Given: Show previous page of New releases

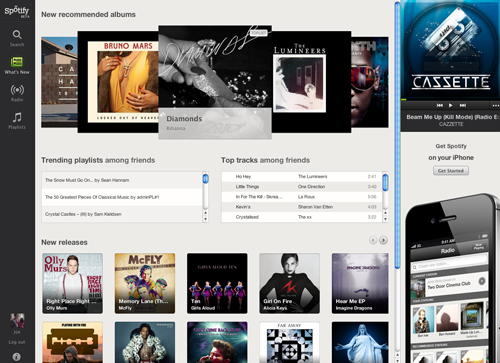Looking at the screenshot, I should point(373,240).
